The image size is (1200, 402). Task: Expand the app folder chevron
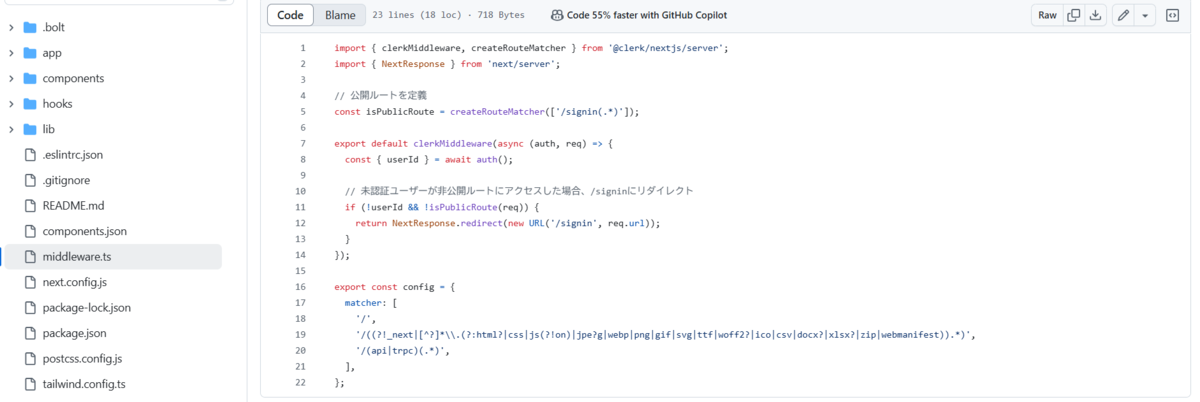[11, 53]
